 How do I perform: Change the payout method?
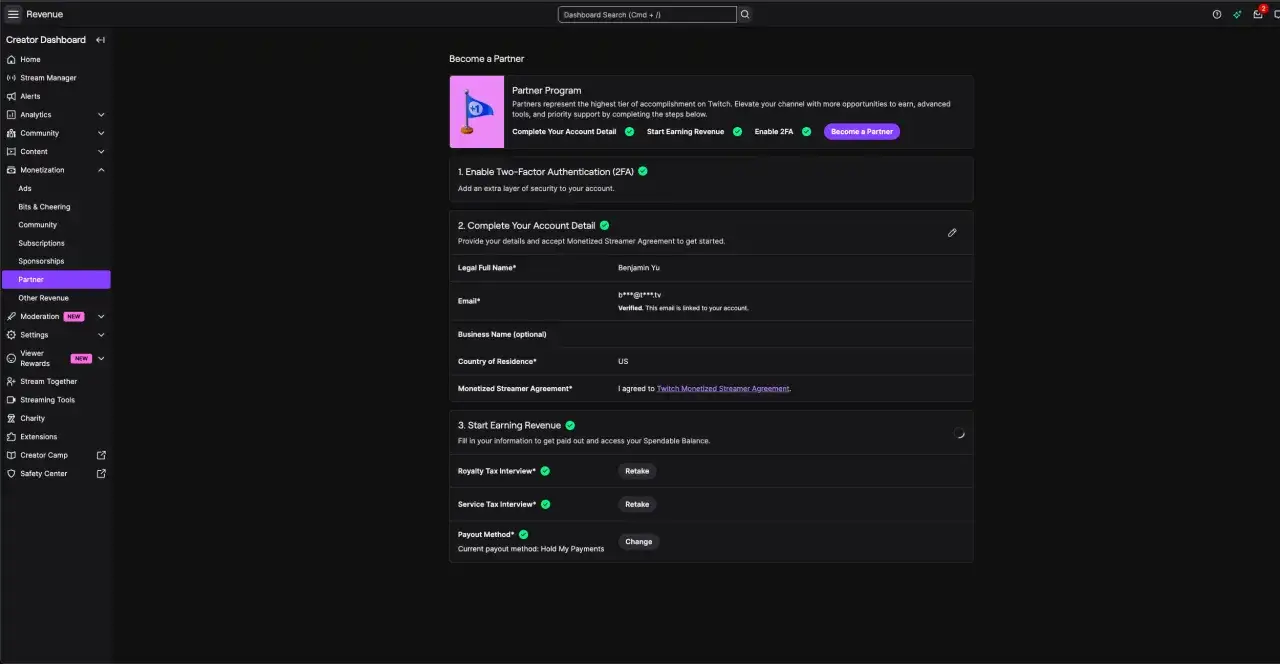(638, 542)
